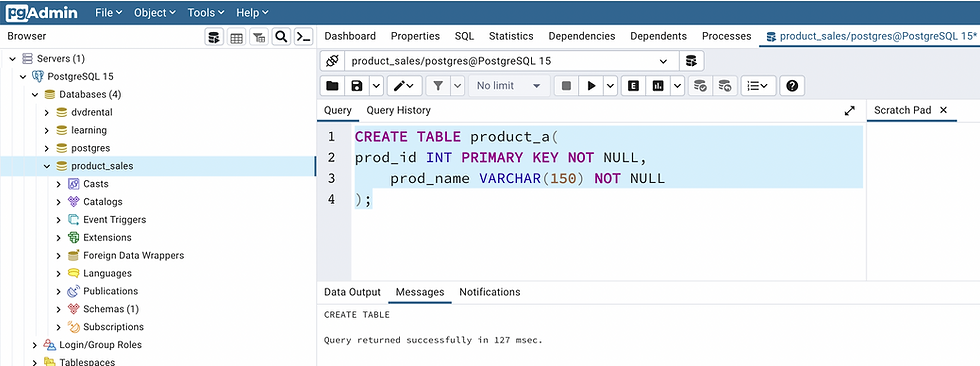Click the pgAdmin logo

[42, 12]
